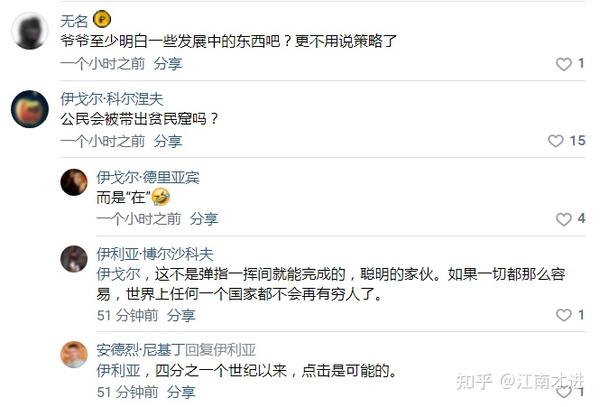Open 伊利亚·博尔沙科夫 username link
600x407 pixels.
point(155,254)
